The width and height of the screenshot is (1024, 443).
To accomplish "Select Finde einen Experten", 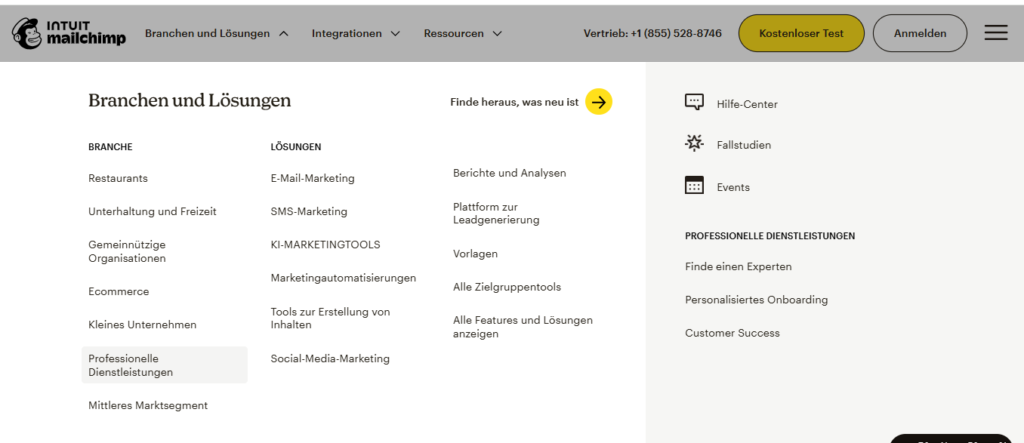I will tap(739, 267).
